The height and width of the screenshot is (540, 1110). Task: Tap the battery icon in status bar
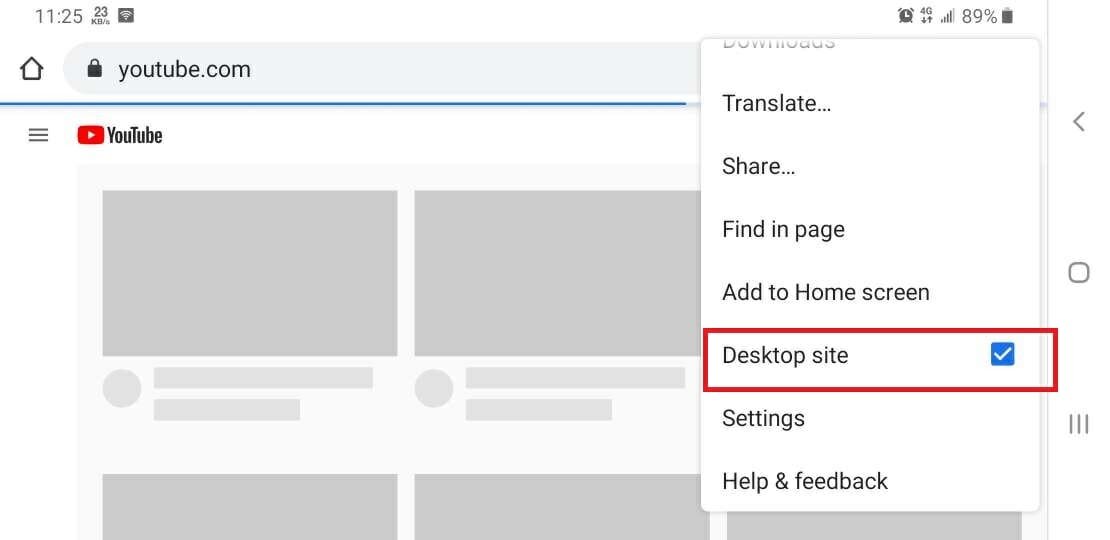[x=1007, y=16]
